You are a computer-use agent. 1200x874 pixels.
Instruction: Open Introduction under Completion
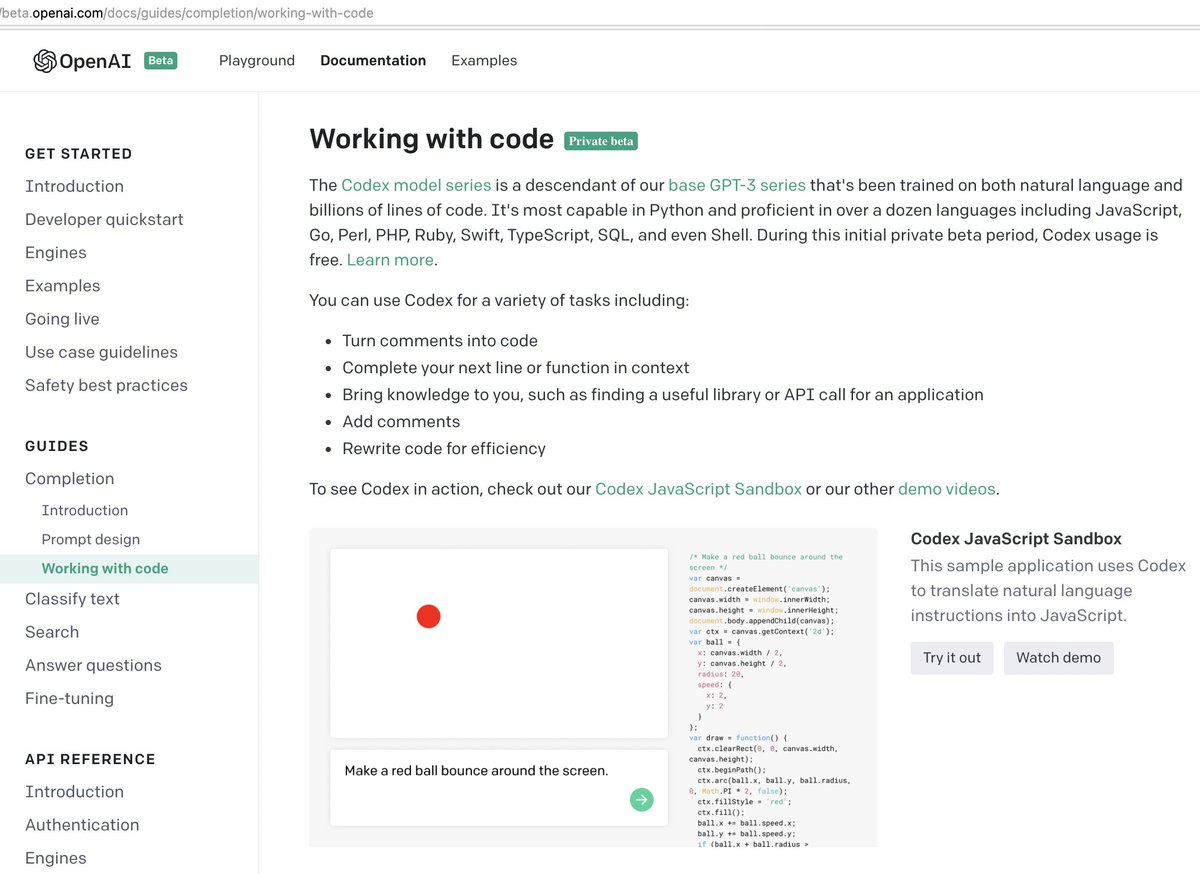85,510
